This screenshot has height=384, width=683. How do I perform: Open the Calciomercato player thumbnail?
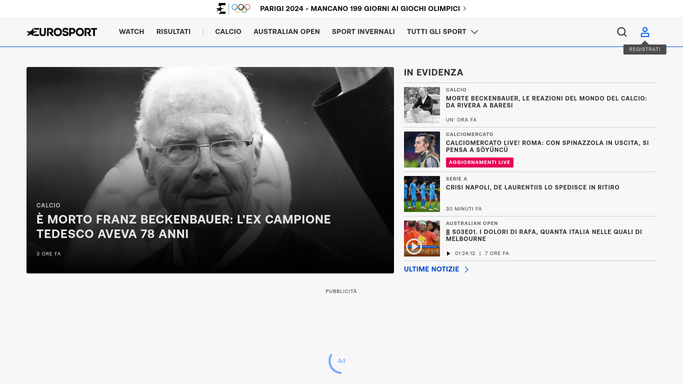pos(422,149)
